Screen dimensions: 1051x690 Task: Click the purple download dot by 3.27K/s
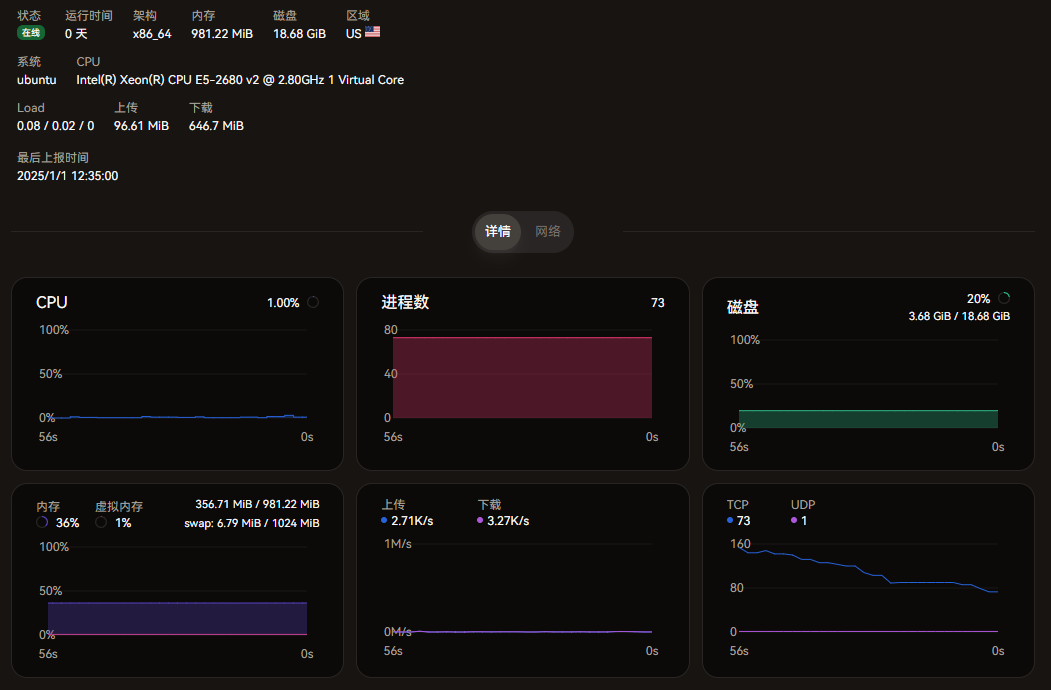[480, 520]
